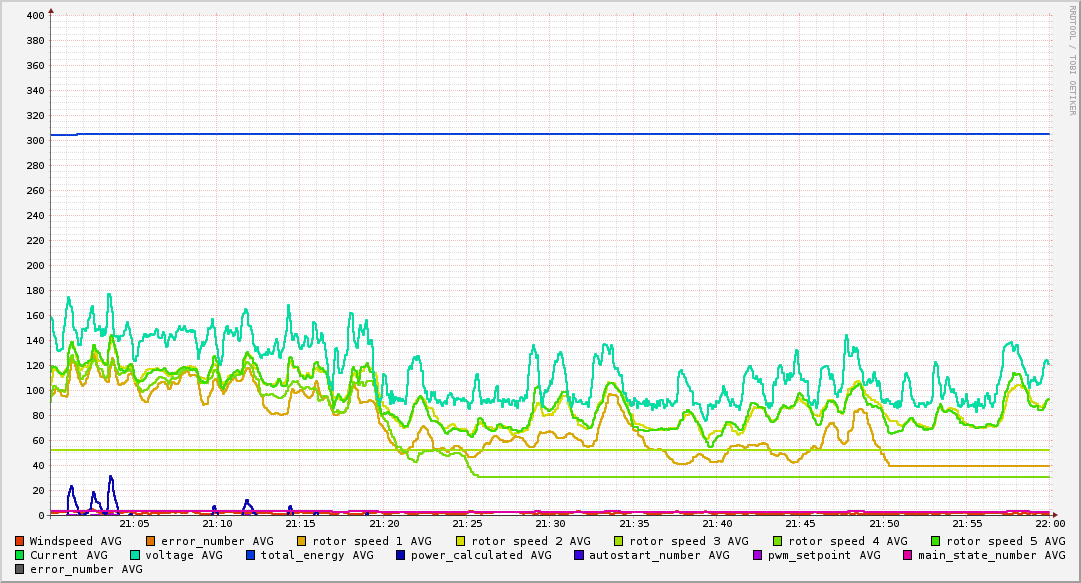Click the orange error_number AVG legend swatch
Screen dimensions: 1081x583
tap(151, 541)
